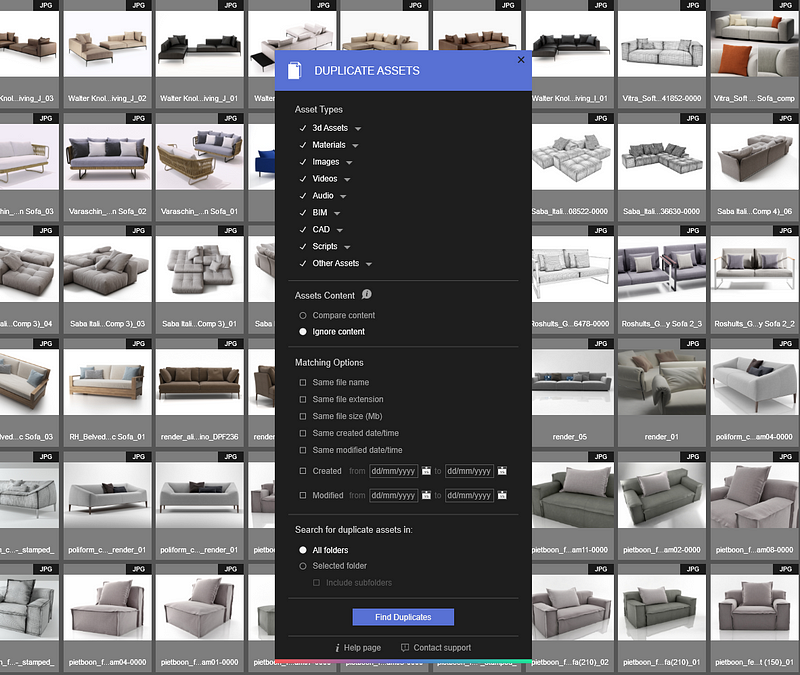Expand the Videos dropdown arrow
The height and width of the screenshot is (675, 800).
347,179
